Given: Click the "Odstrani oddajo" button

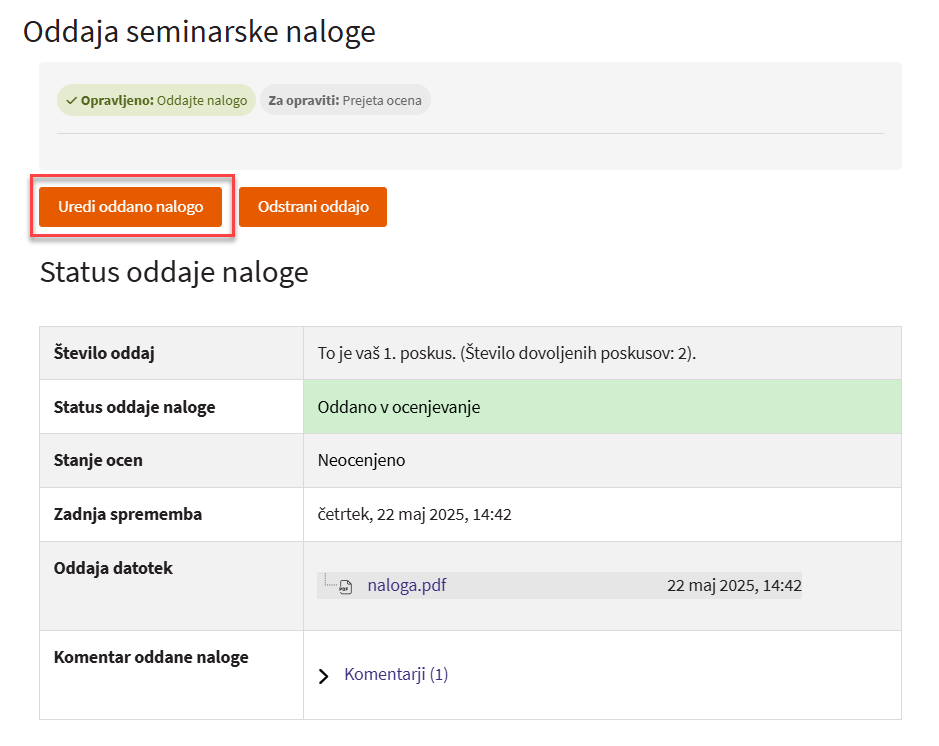Looking at the screenshot, I should click(313, 207).
